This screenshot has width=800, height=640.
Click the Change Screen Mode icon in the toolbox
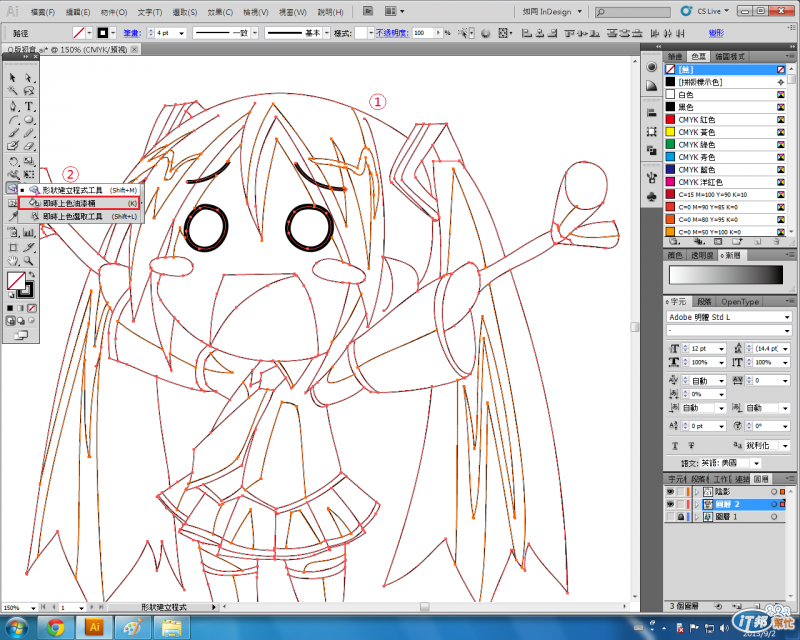(x=21, y=335)
